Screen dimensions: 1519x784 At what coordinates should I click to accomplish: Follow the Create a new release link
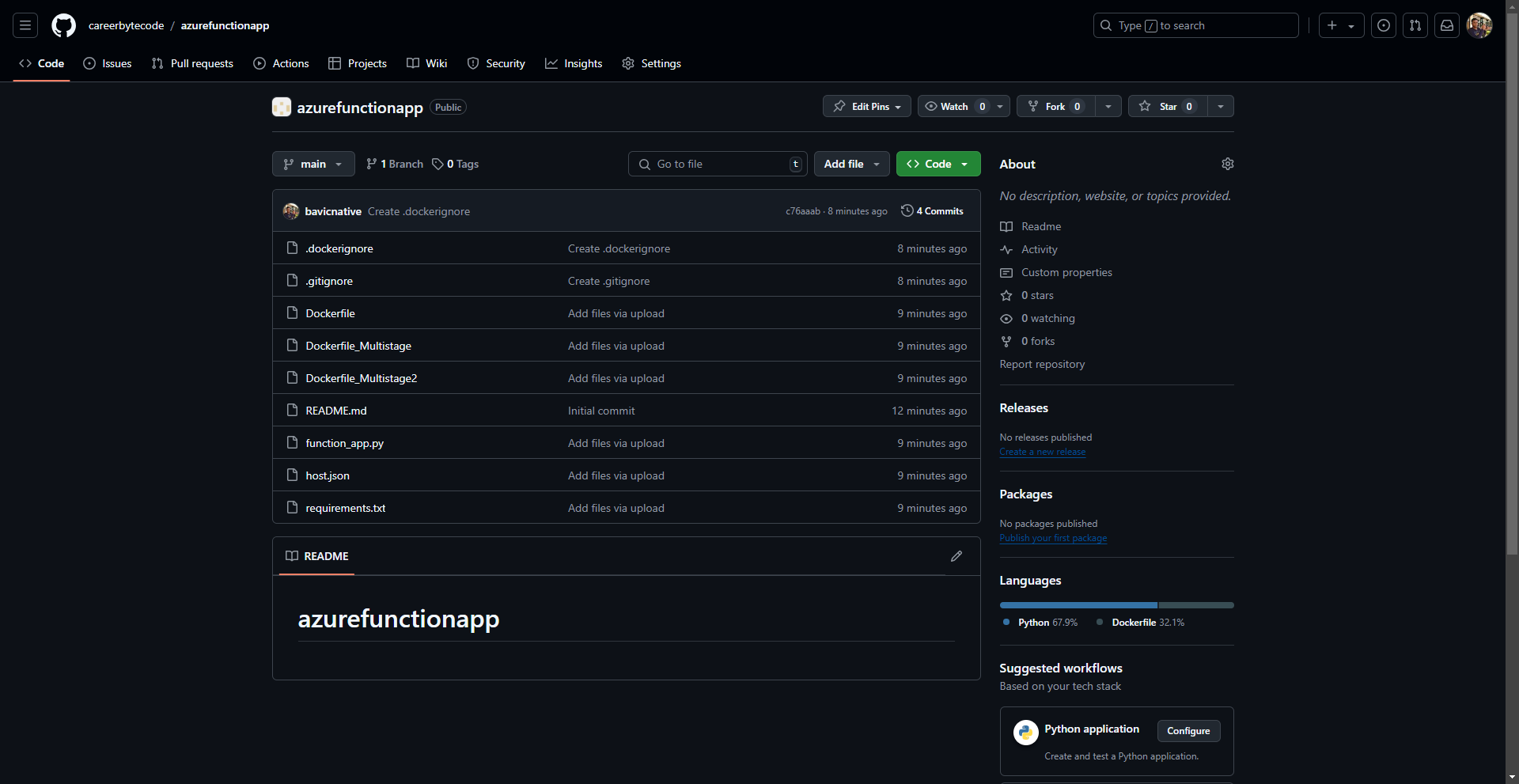(1043, 452)
